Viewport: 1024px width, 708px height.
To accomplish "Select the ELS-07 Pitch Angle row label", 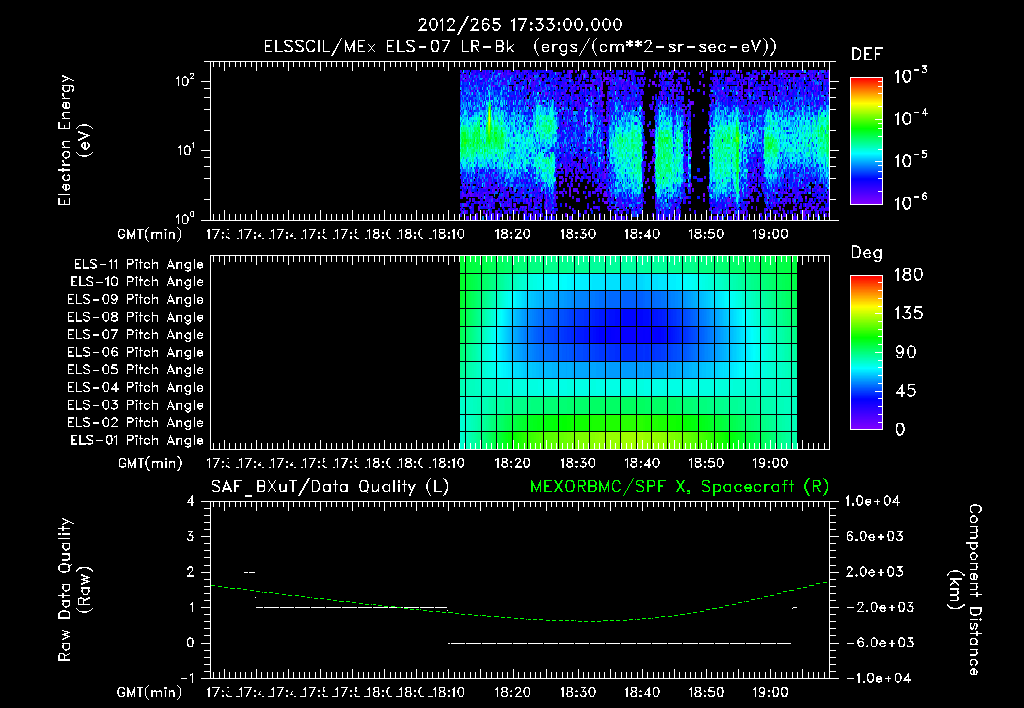I will coord(136,334).
